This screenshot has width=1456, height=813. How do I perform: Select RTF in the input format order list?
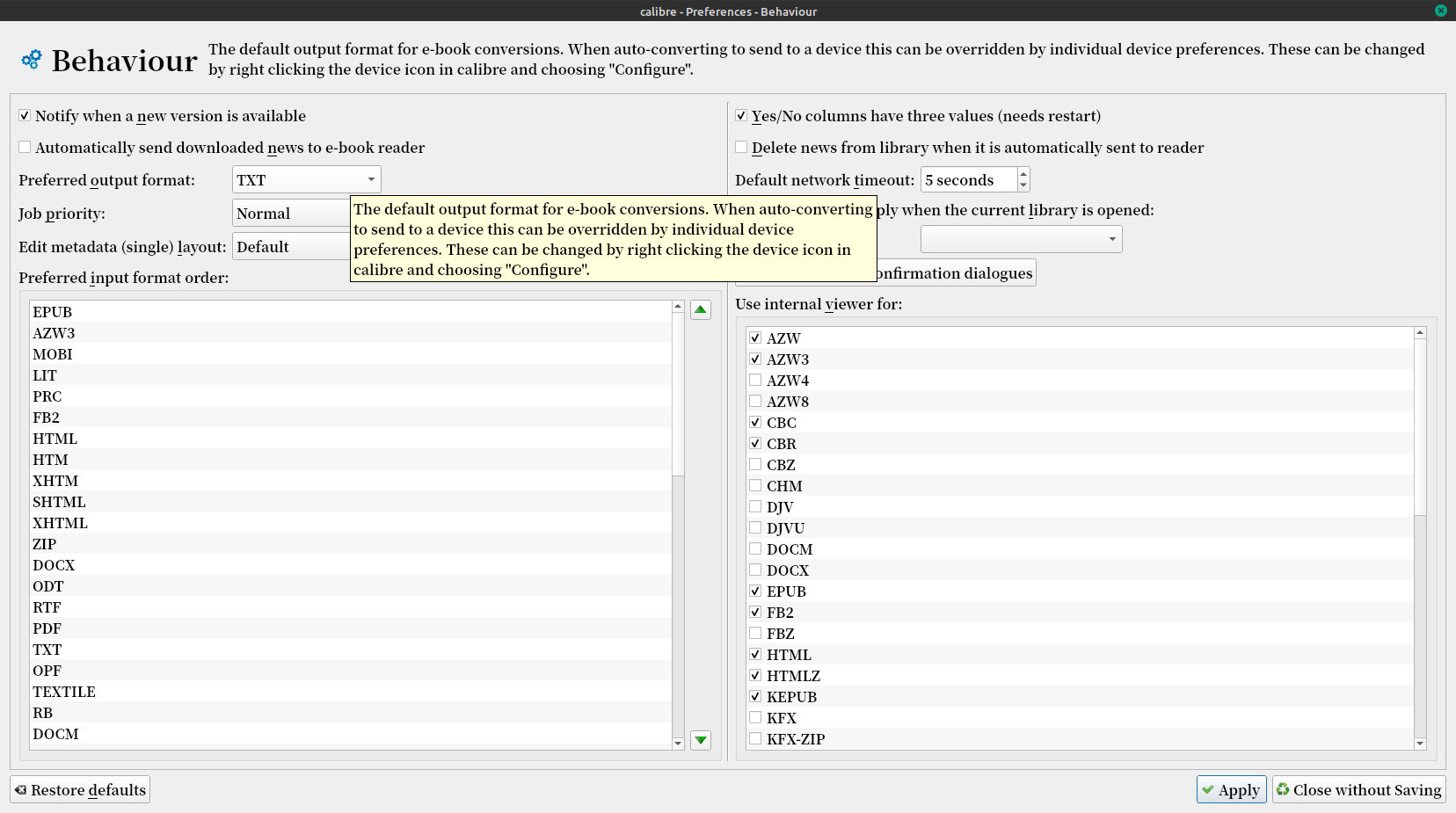[351, 607]
